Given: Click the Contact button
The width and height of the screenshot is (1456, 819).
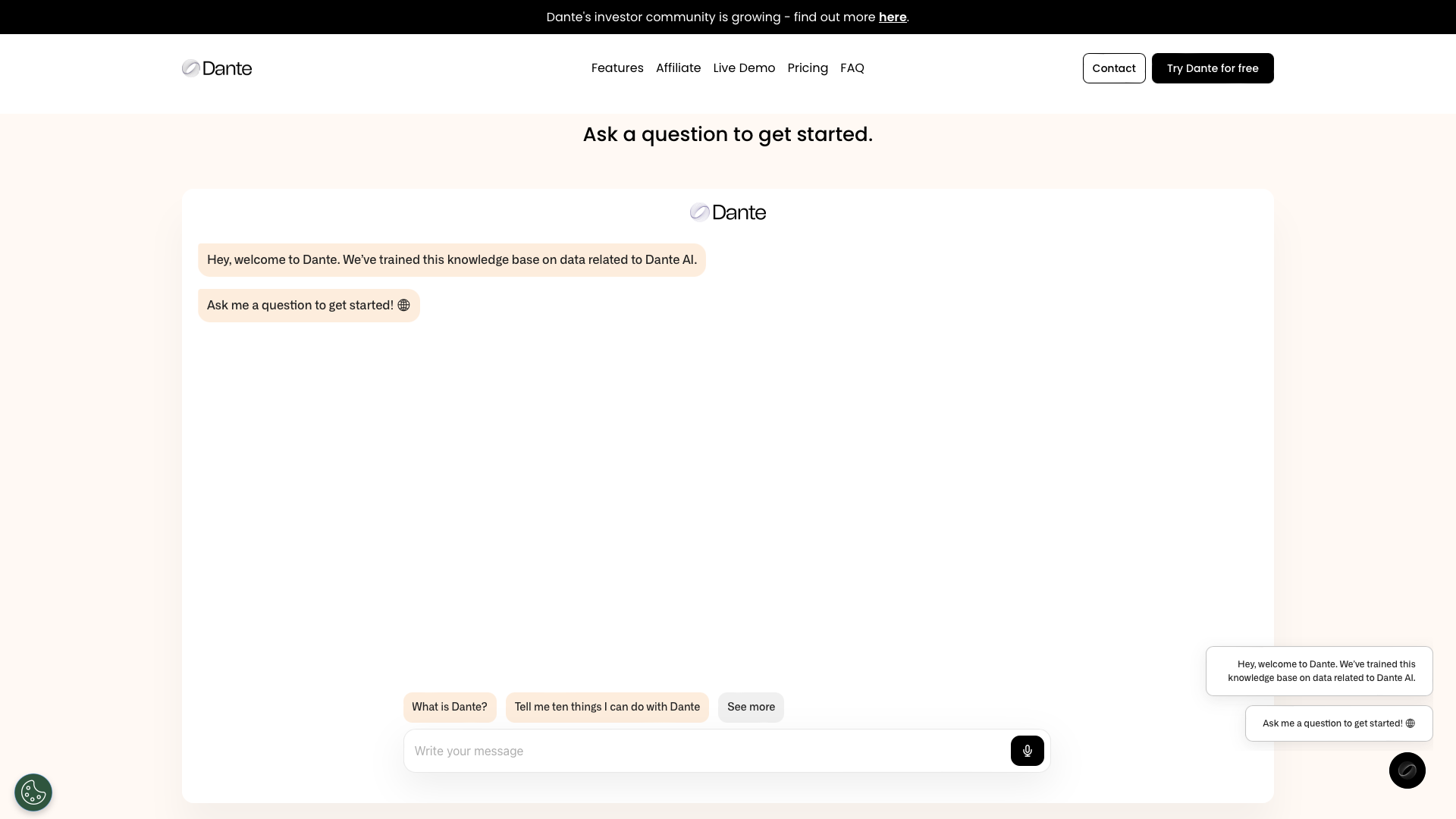Looking at the screenshot, I should coord(1114,68).
